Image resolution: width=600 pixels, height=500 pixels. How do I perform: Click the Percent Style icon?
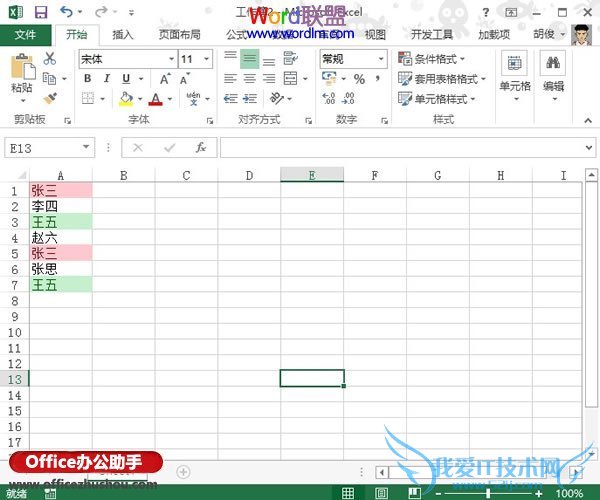[x=359, y=79]
